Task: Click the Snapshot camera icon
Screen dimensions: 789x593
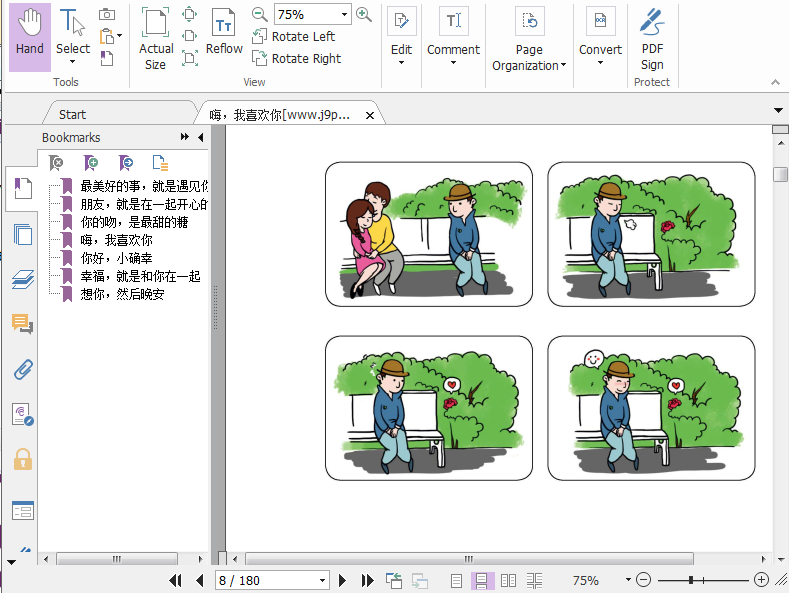Action: click(x=107, y=15)
